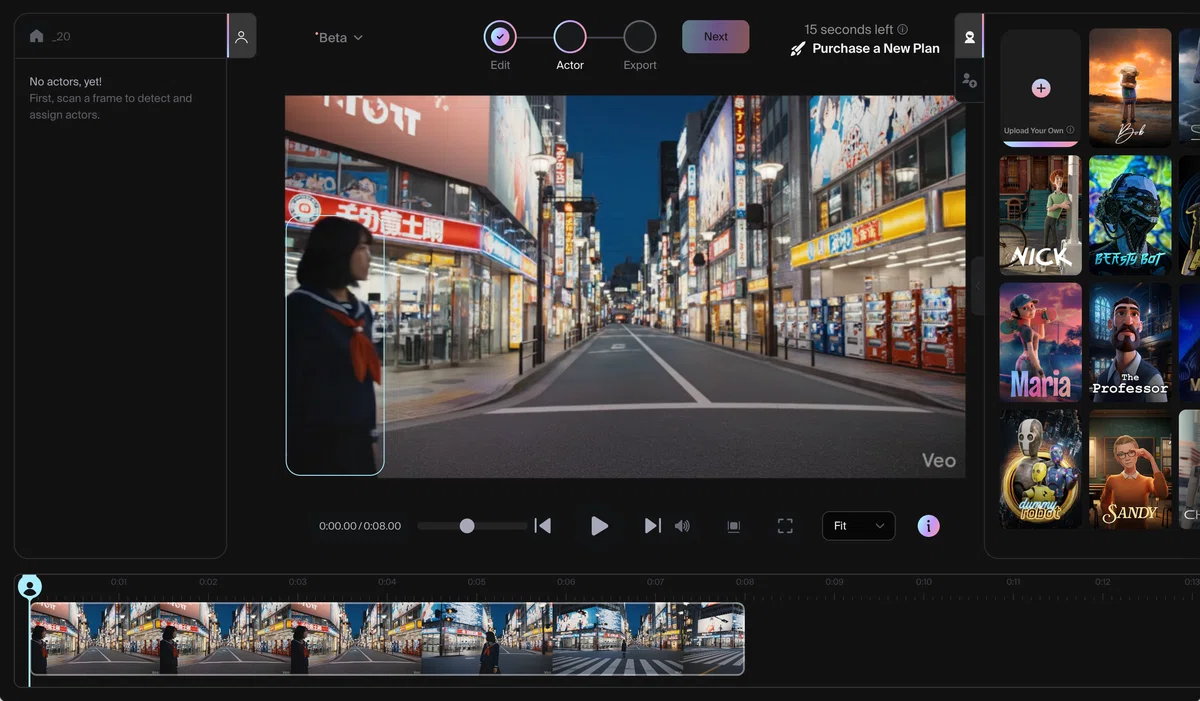1200x701 pixels.
Task: Open the add-actor tab icon below it
Action: click(x=970, y=80)
